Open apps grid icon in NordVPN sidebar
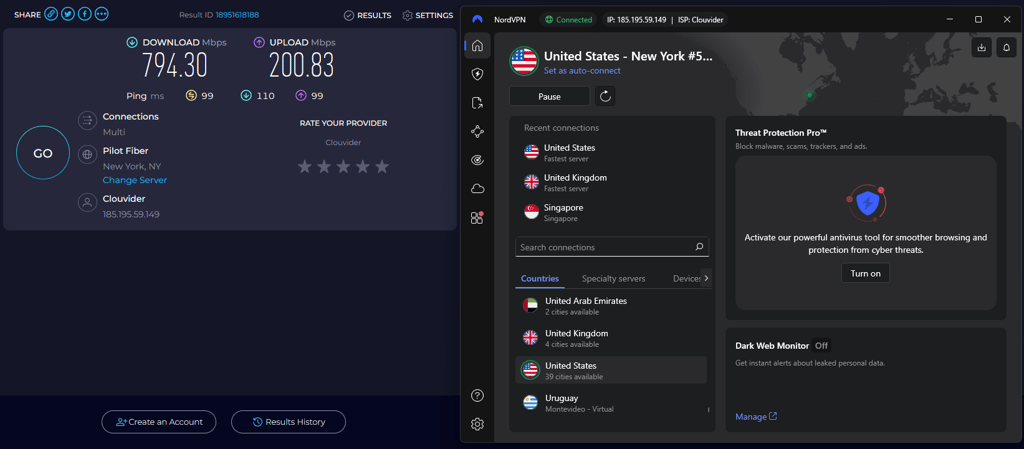Image resolution: width=1024 pixels, height=449 pixels. pos(477,218)
